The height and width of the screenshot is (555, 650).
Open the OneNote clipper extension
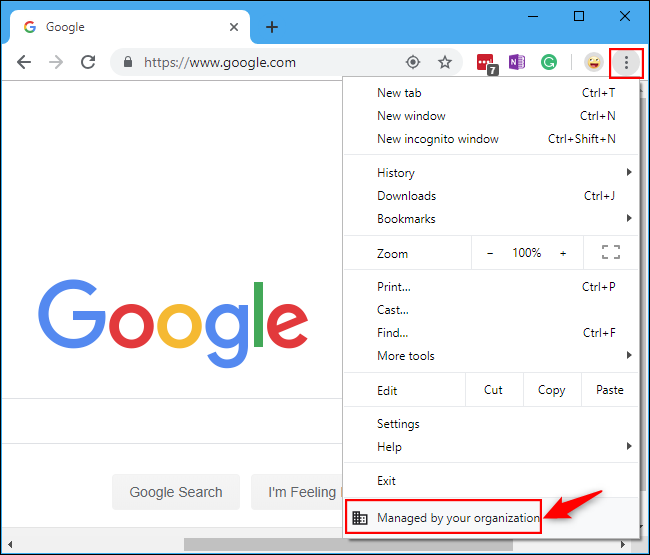click(517, 62)
